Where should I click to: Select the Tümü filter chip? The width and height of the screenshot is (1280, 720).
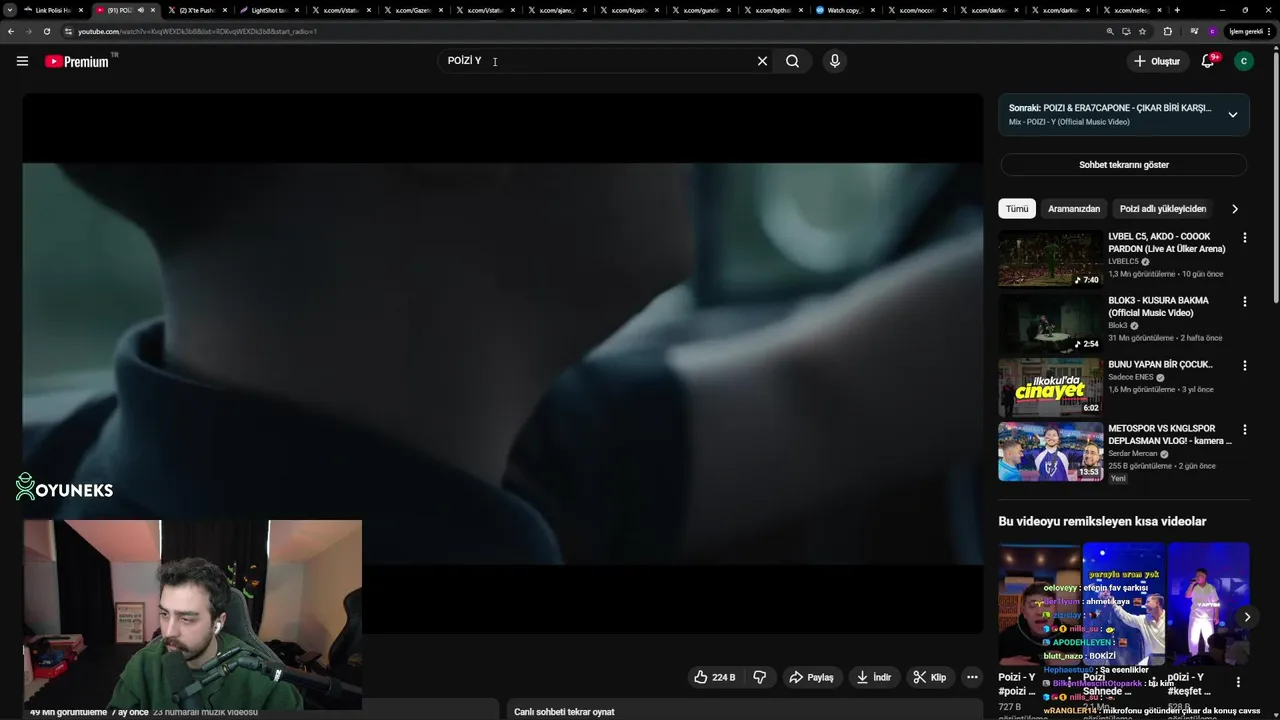(x=1017, y=209)
